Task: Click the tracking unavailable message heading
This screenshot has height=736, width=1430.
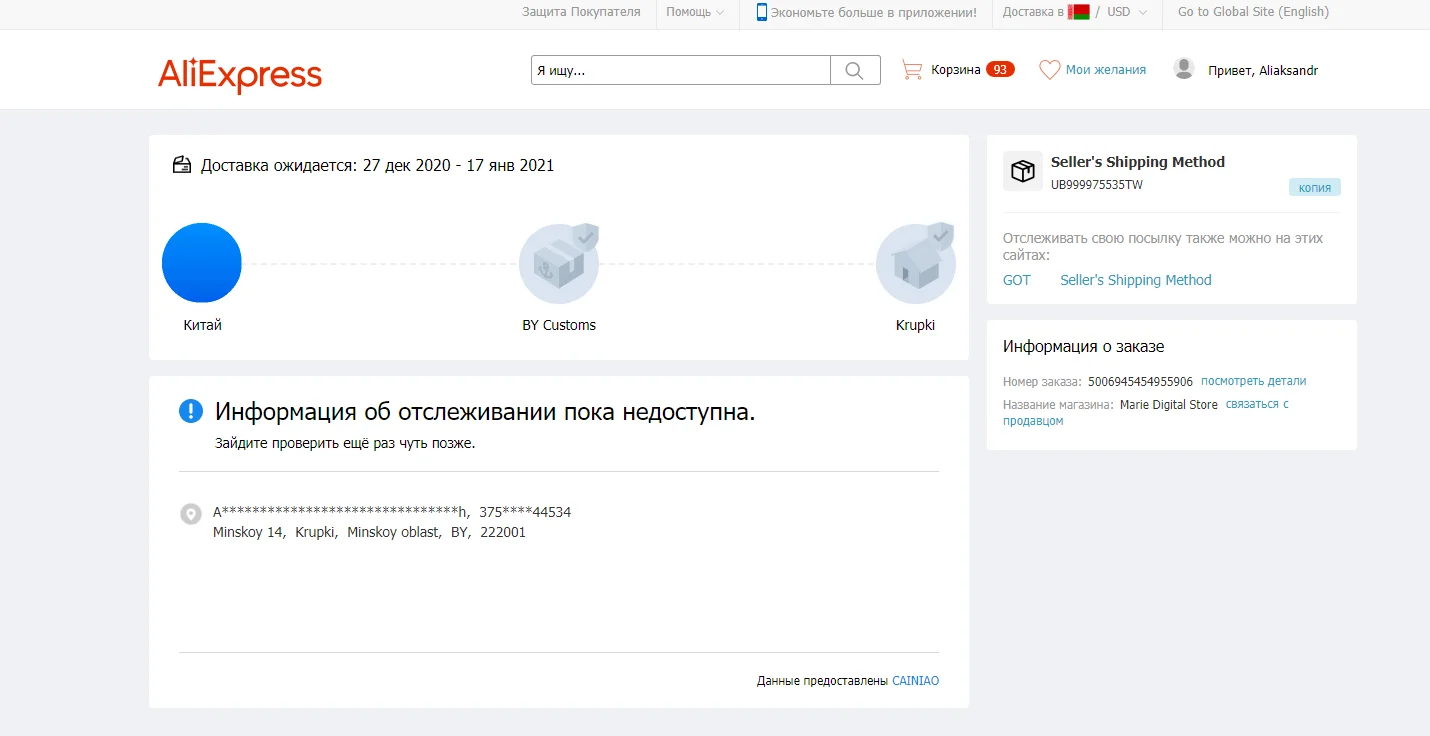Action: click(485, 411)
